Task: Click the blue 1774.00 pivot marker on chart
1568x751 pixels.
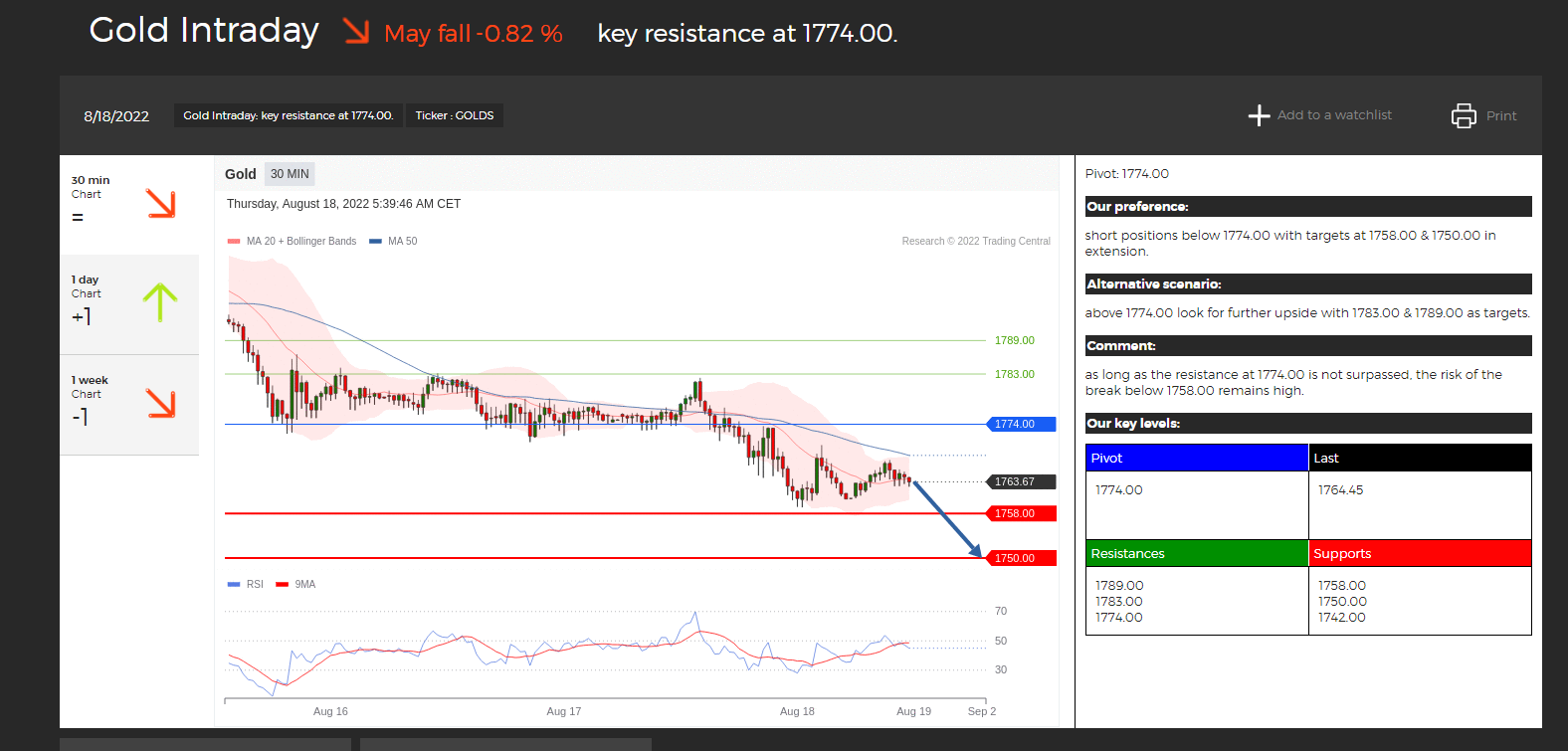Action: tap(1021, 424)
